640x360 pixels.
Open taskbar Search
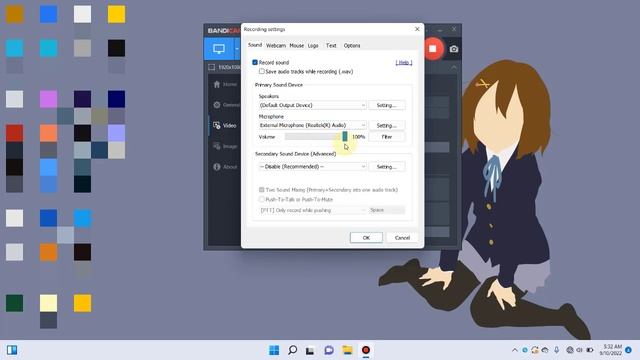[292, 350]
